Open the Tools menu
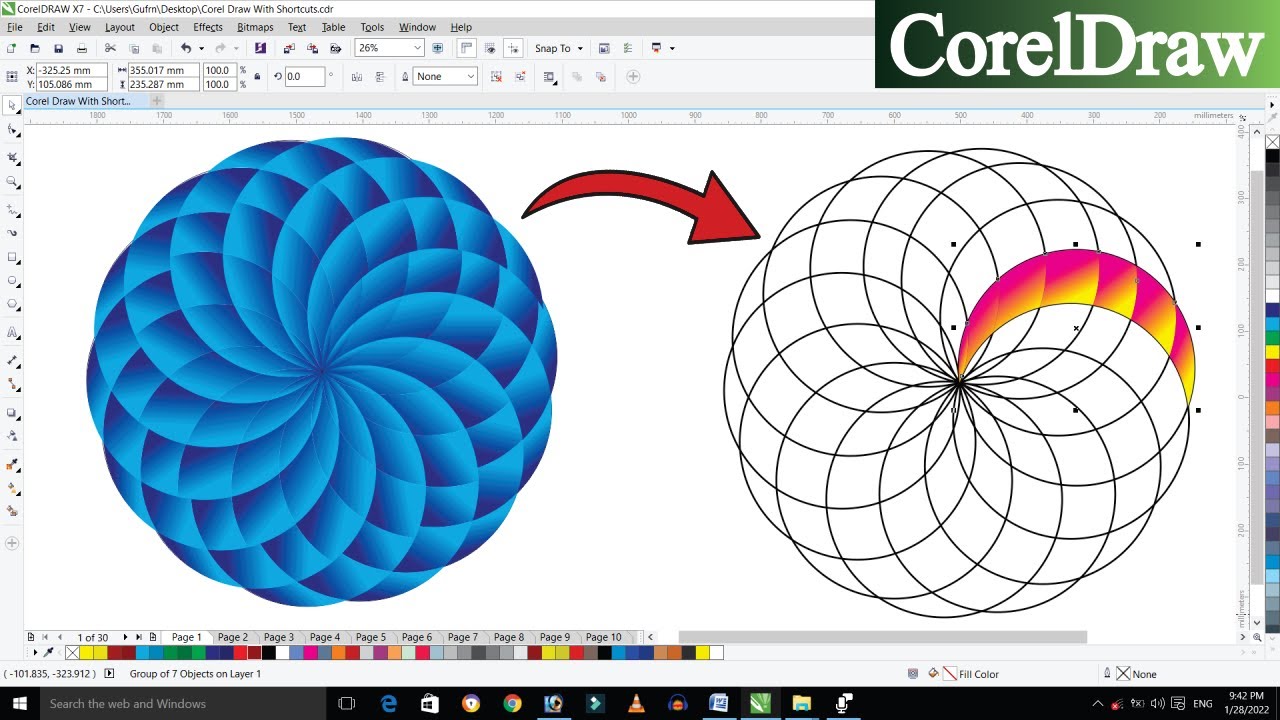The width and height of the screenshot is (1280, 720). (x=372, y=27)
